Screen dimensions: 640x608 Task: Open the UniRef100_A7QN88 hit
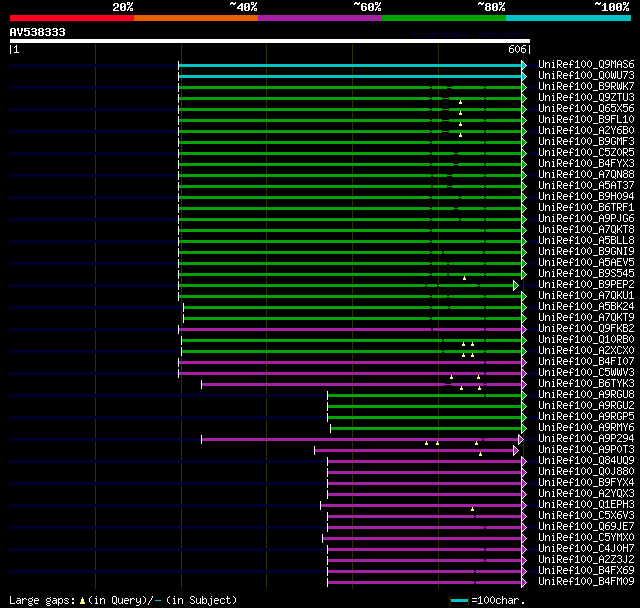tap(586, 175)
